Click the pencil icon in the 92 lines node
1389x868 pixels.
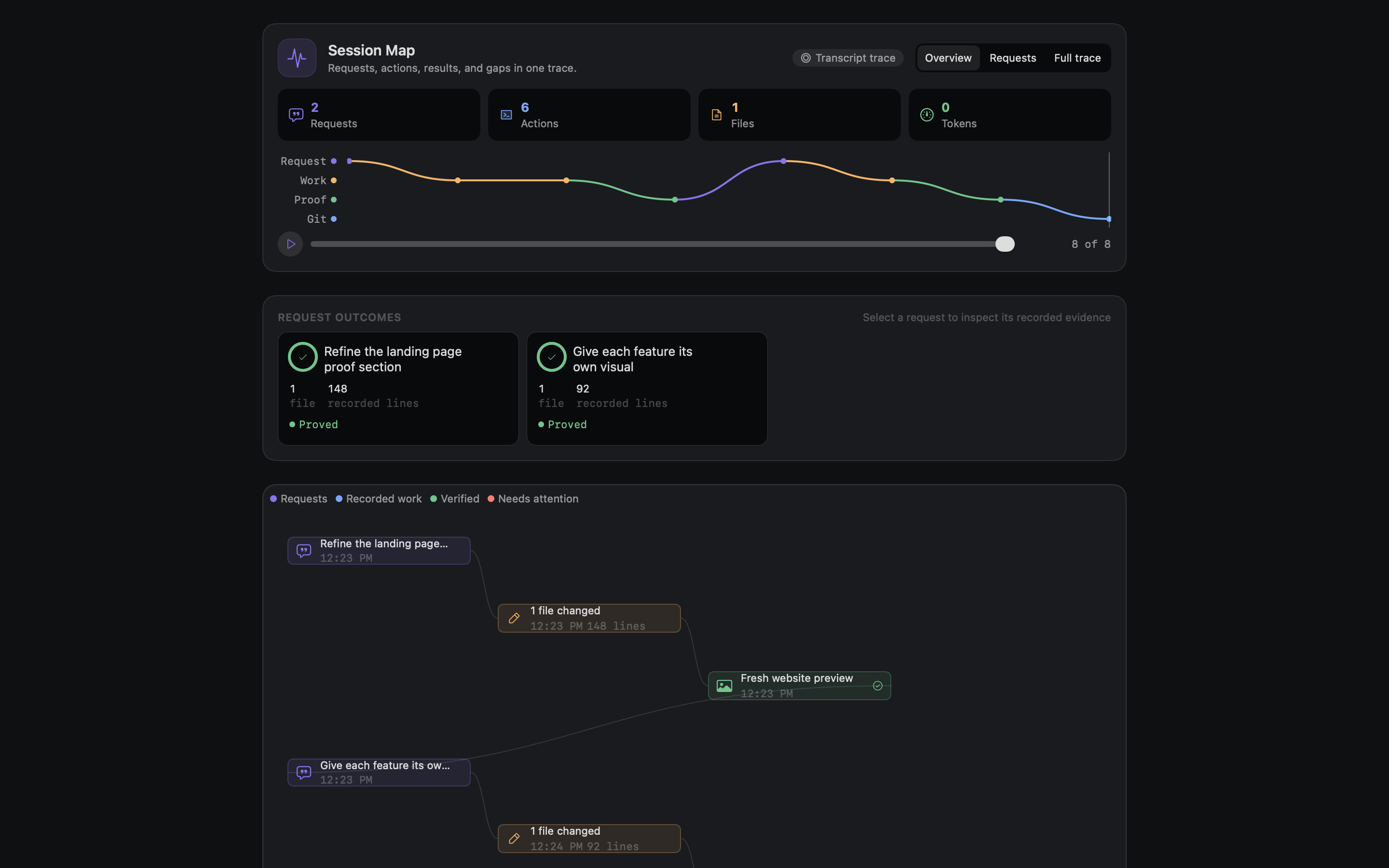click(514, 839)
